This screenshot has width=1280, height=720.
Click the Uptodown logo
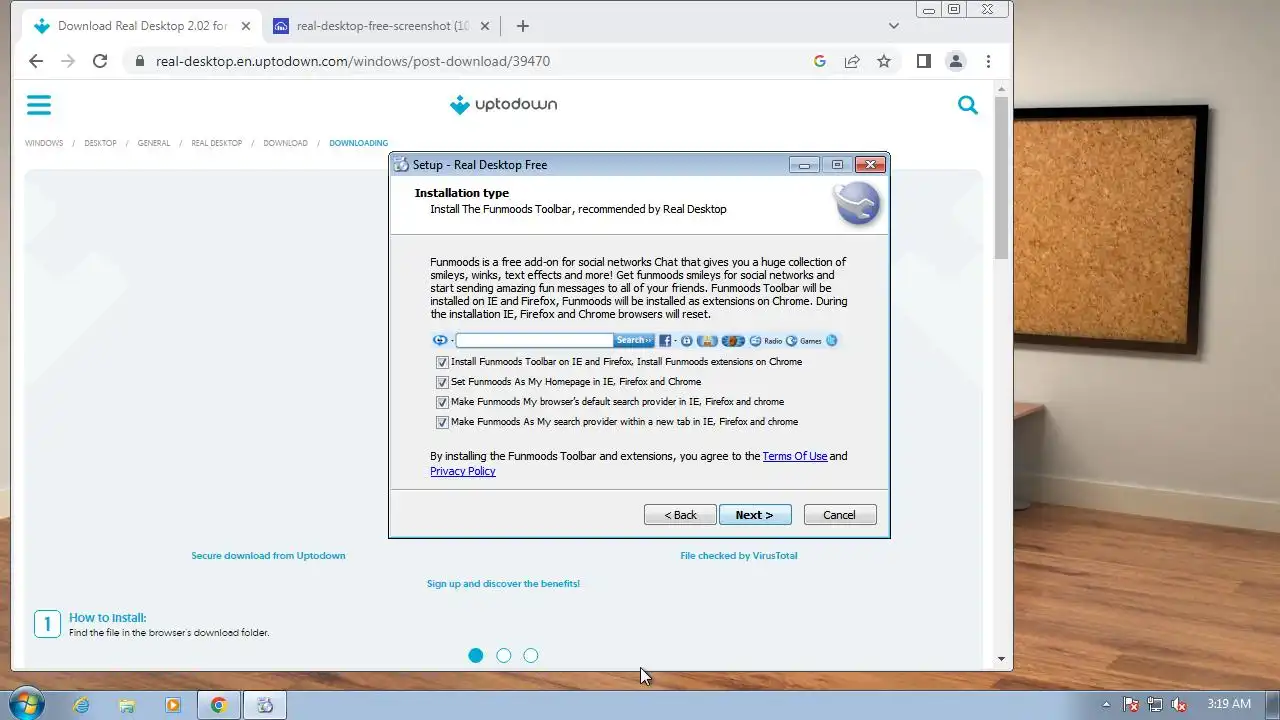point(503,104)
